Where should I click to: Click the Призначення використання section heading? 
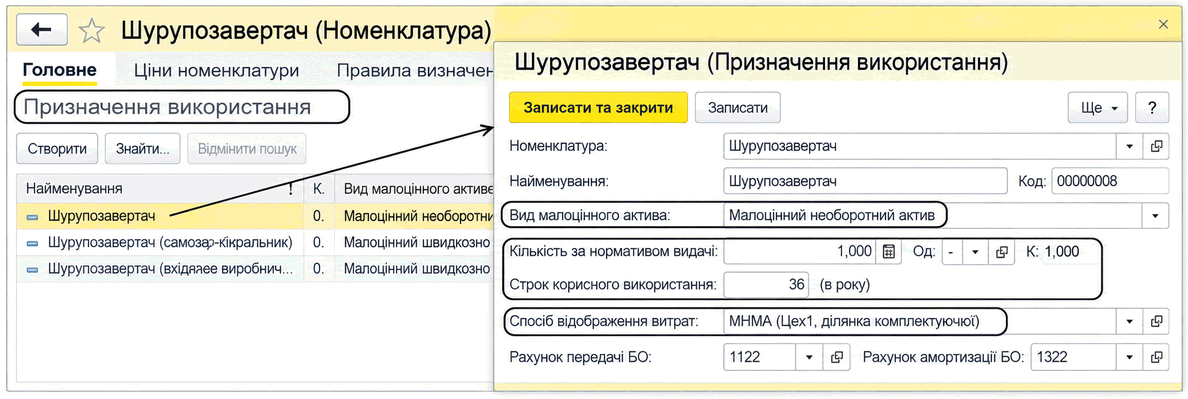(167, 107)
